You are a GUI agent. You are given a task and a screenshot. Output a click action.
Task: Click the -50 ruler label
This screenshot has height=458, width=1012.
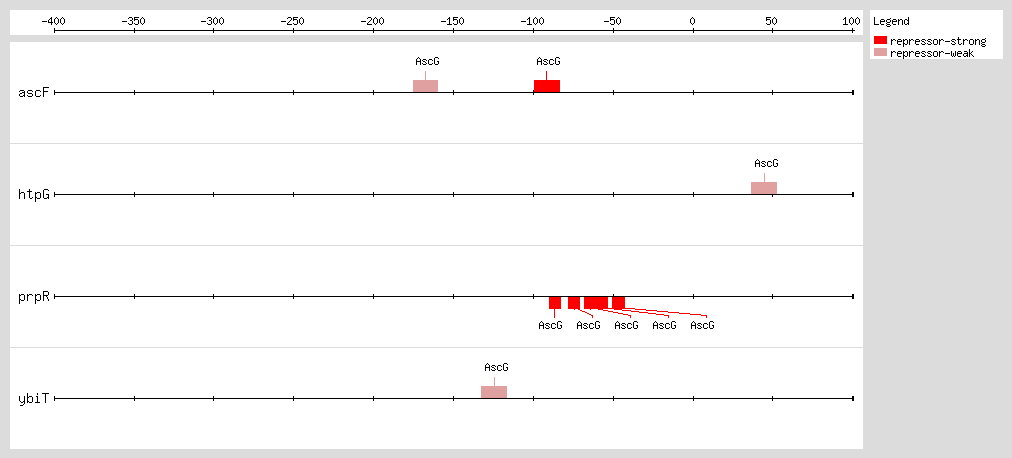point(613,21)
